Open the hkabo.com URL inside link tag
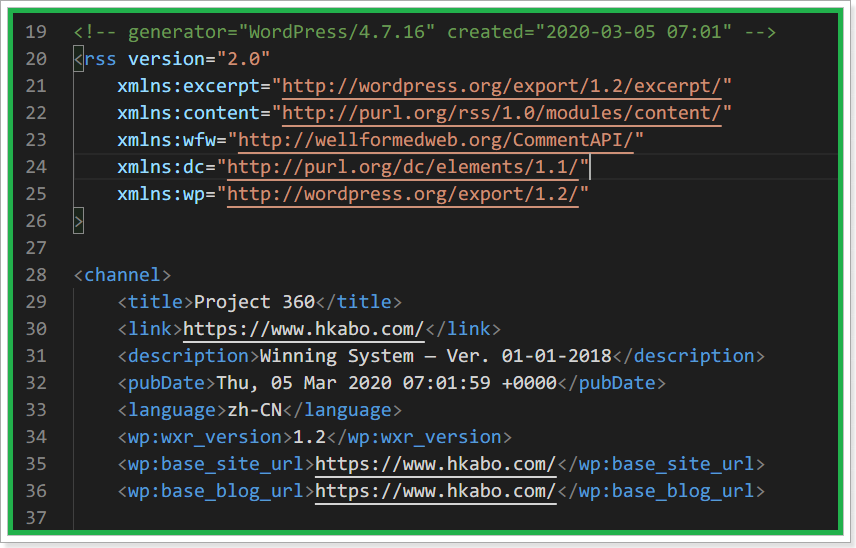 tap(304, 329)
